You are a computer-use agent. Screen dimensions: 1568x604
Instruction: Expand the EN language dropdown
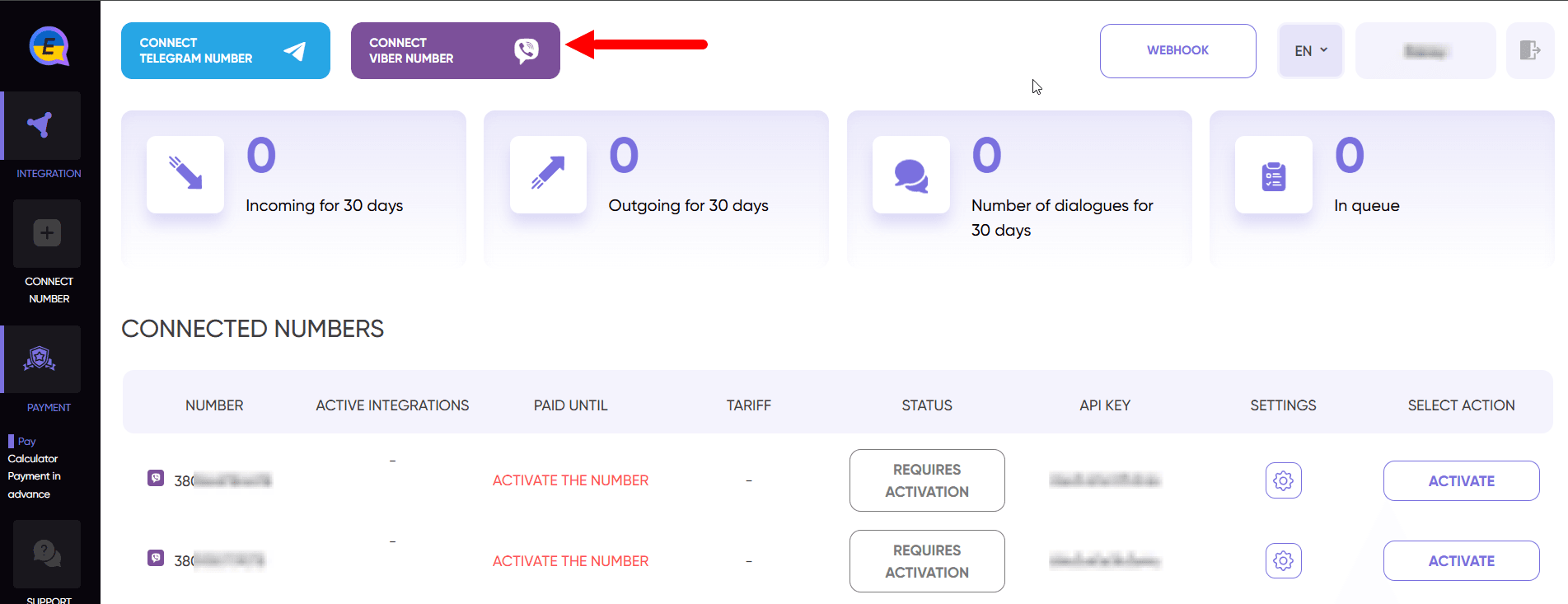[1311, 51]
